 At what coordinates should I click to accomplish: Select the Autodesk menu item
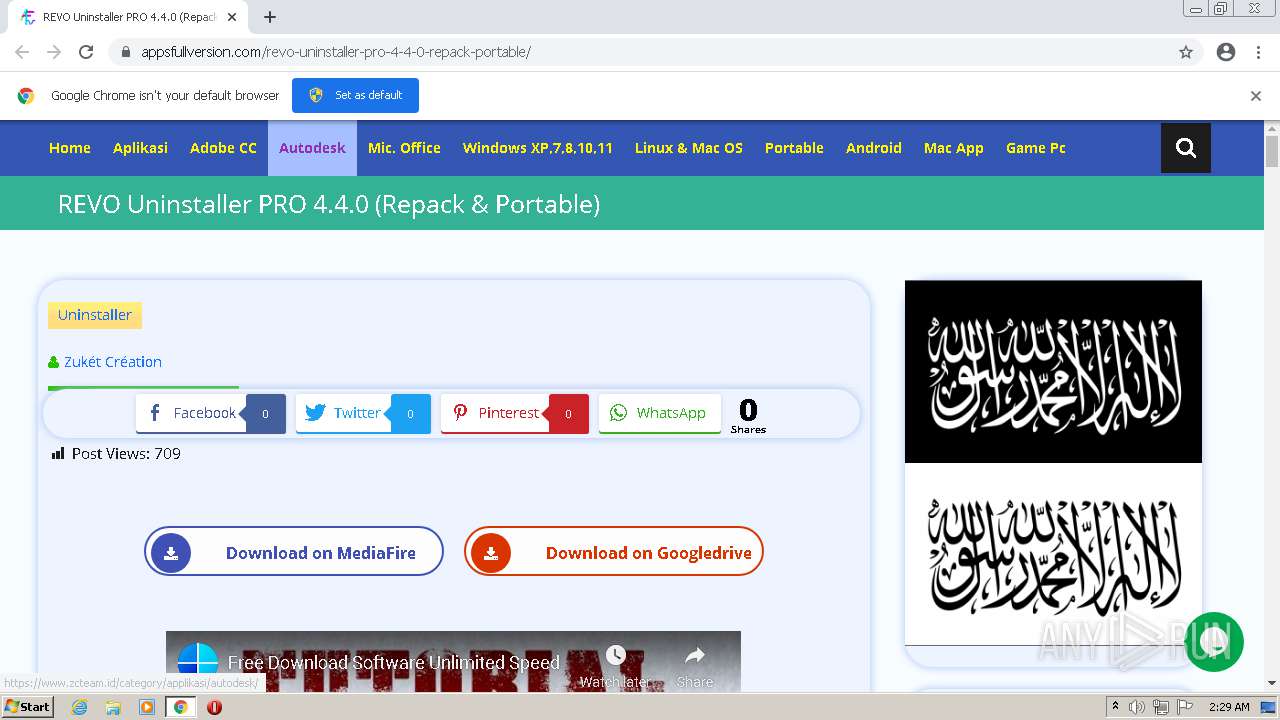pyautogui.click(x=312, y=148)
